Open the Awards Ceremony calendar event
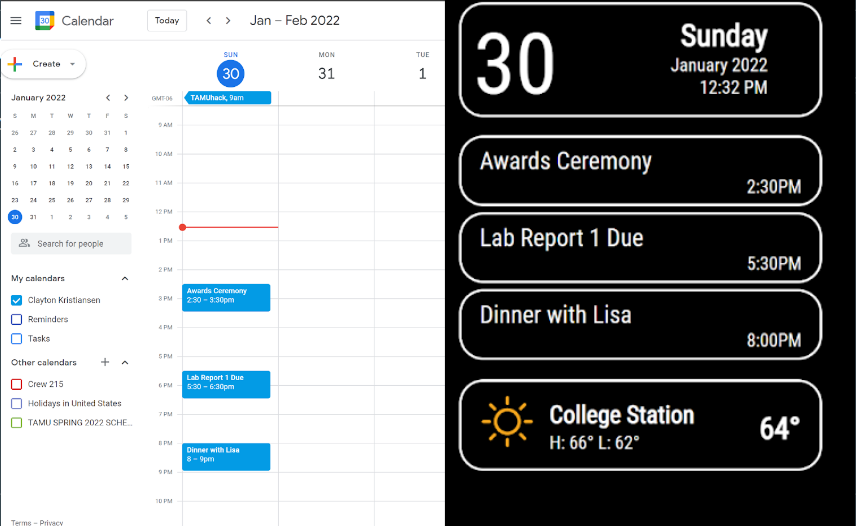The height and width of the screenshot is (526, 856). [226, 297]
